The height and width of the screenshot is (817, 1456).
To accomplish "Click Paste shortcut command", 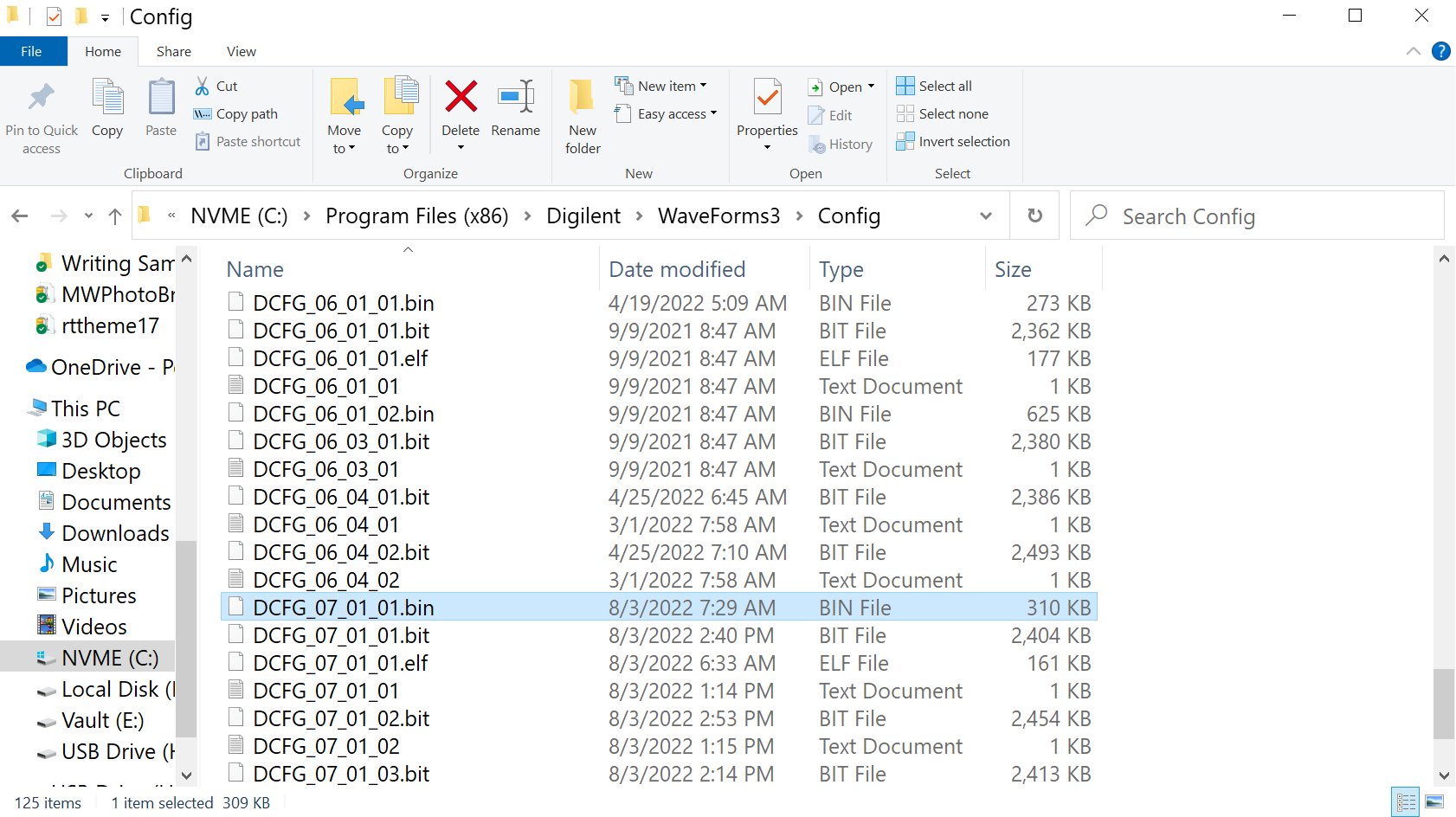I will click(248, 141).
